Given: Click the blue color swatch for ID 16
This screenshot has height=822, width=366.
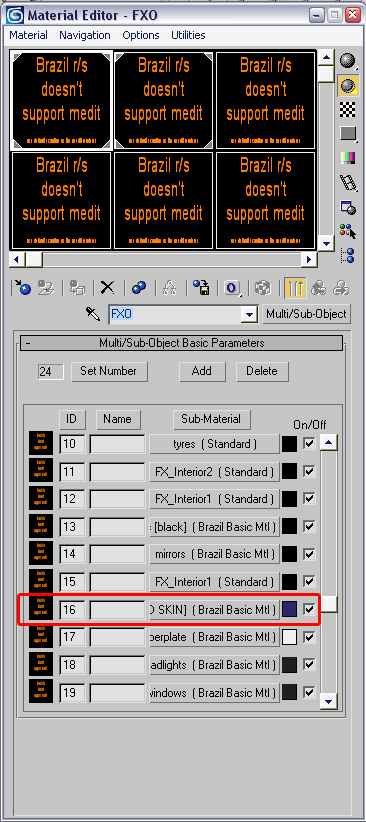Looking at the screenshot, I should [289, 609].
